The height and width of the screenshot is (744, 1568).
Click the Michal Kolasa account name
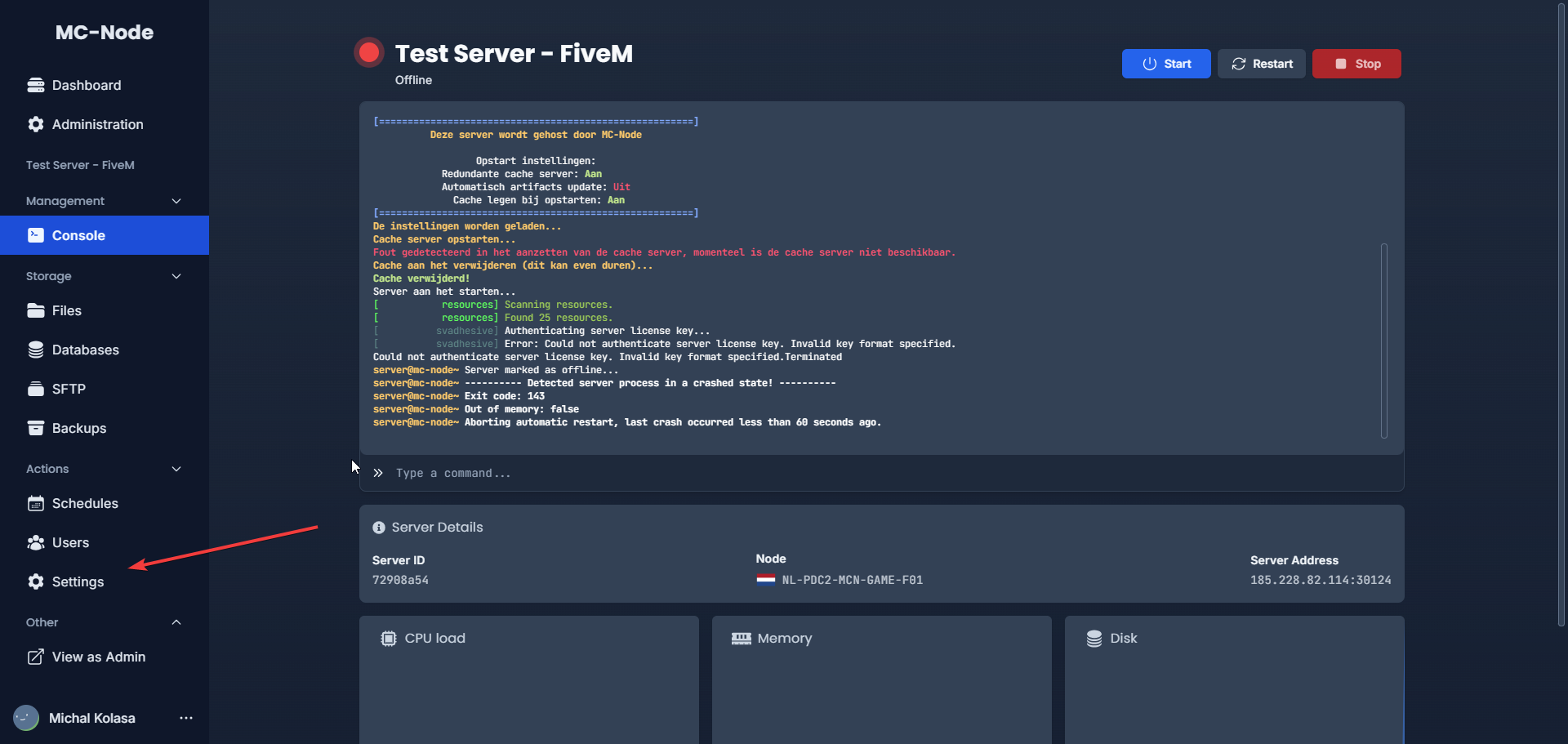pyautogui.click(x=92, y=718)
